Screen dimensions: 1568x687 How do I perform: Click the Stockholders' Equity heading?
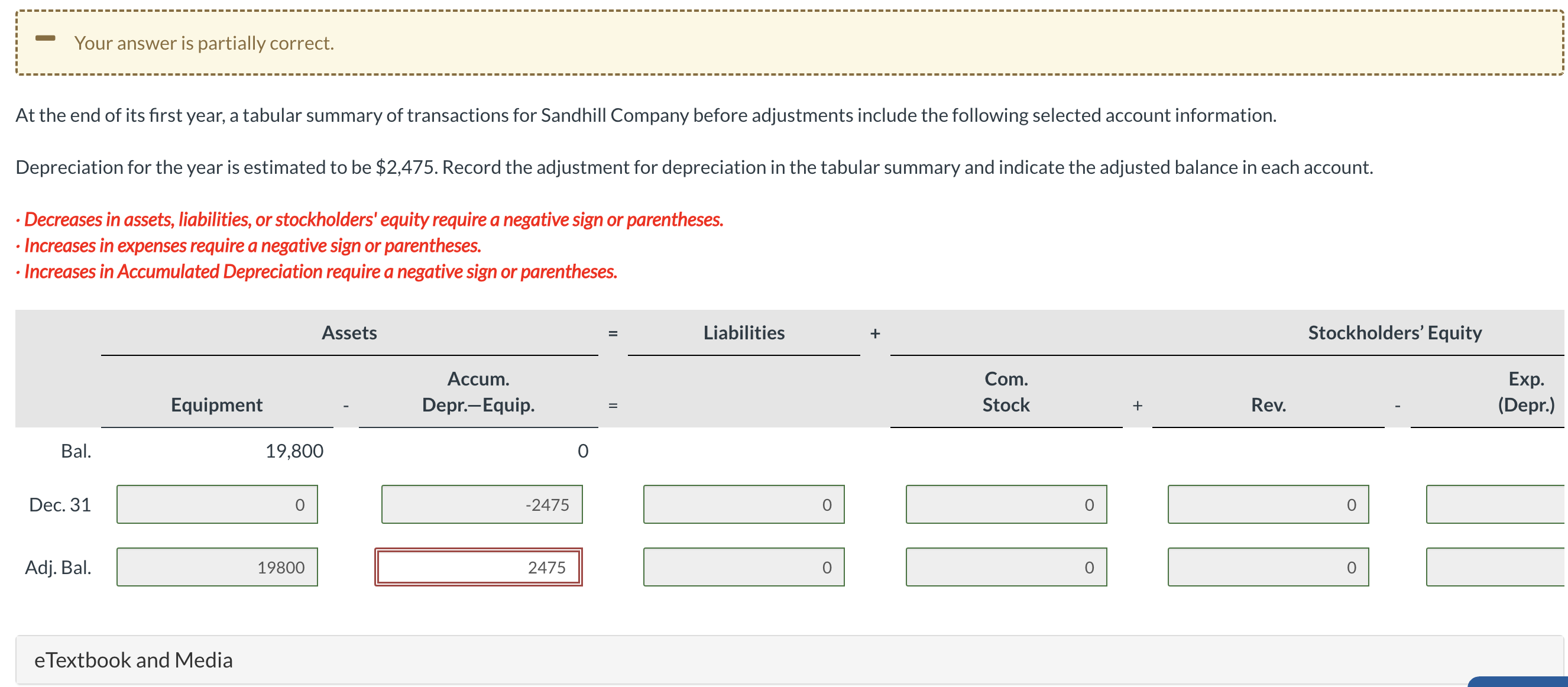click(1394, 333)
